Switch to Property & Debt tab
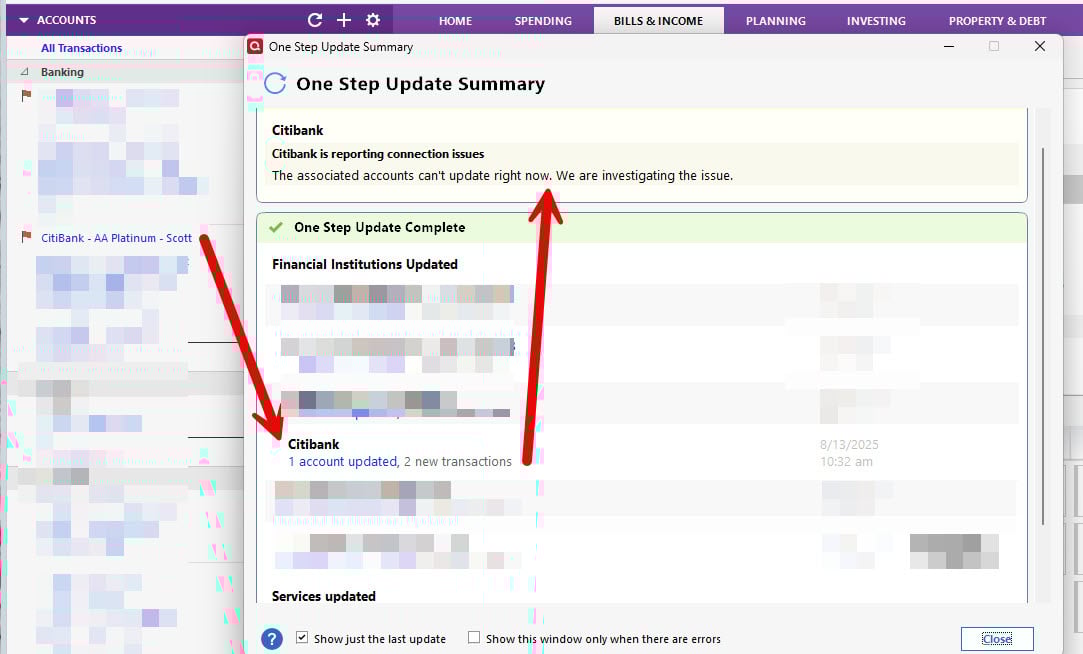This screenshot has width=1083, height=654. coord(997,21)
